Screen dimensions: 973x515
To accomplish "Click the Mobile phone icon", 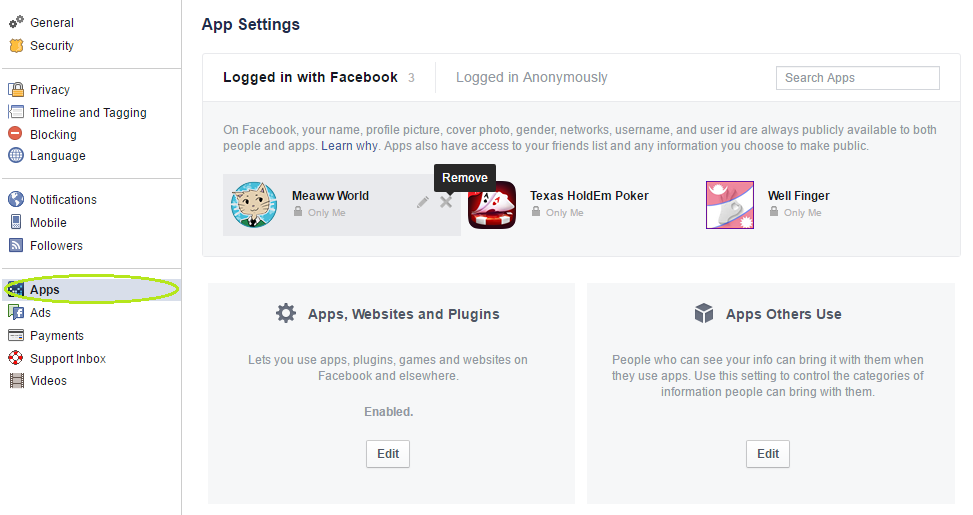I will (x=16, y=222).
